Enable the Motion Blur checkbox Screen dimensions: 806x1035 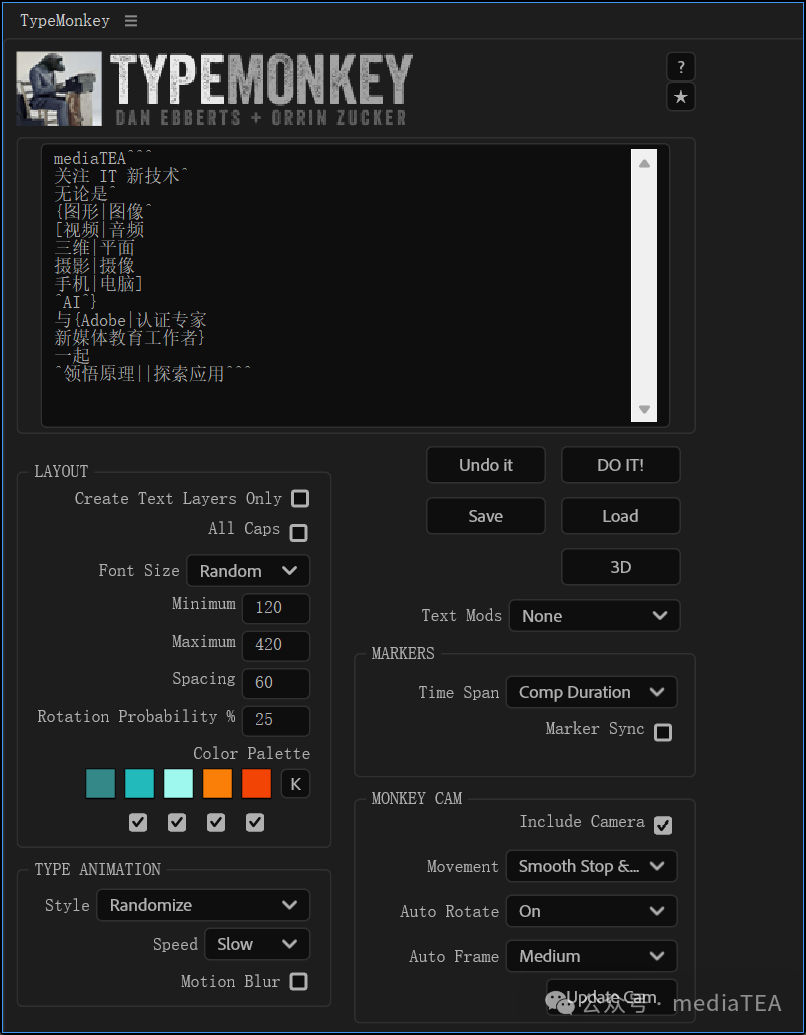click(299, 982)
